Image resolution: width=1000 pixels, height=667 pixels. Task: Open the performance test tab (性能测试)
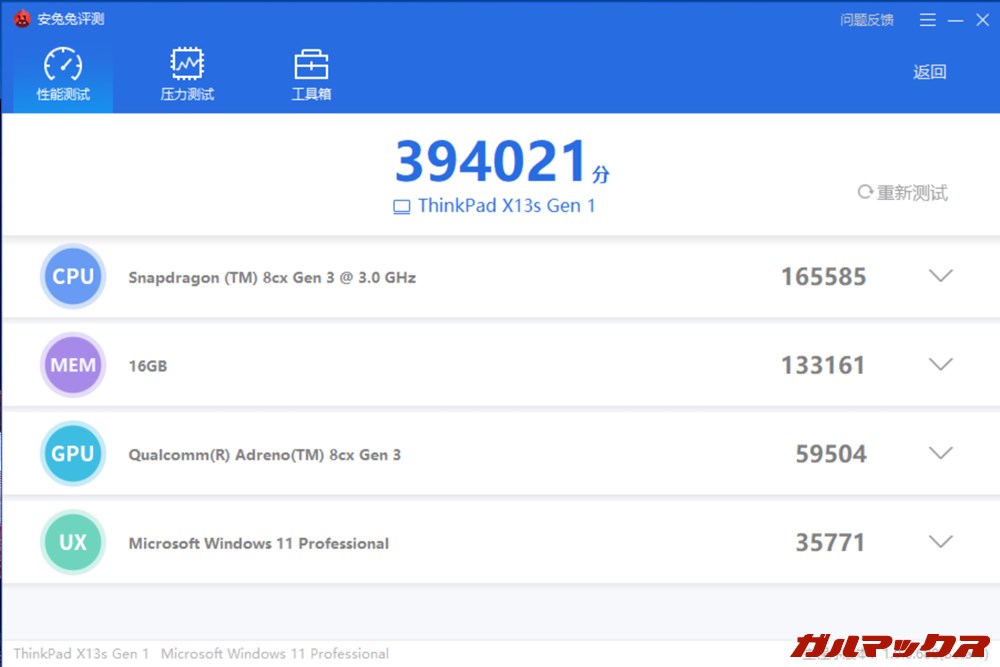63,75
